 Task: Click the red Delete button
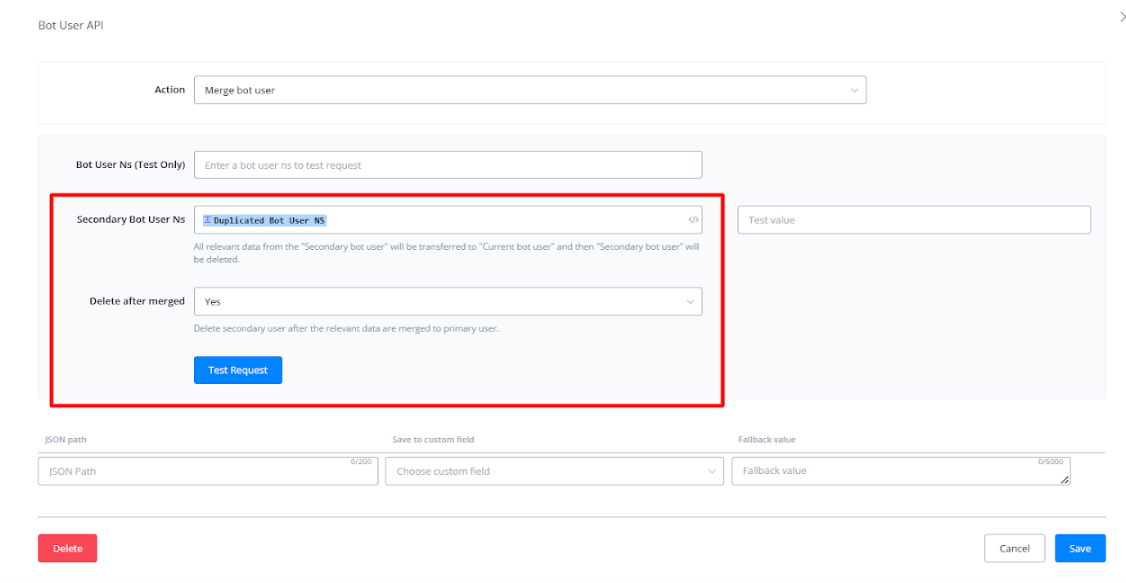[67, 548]
